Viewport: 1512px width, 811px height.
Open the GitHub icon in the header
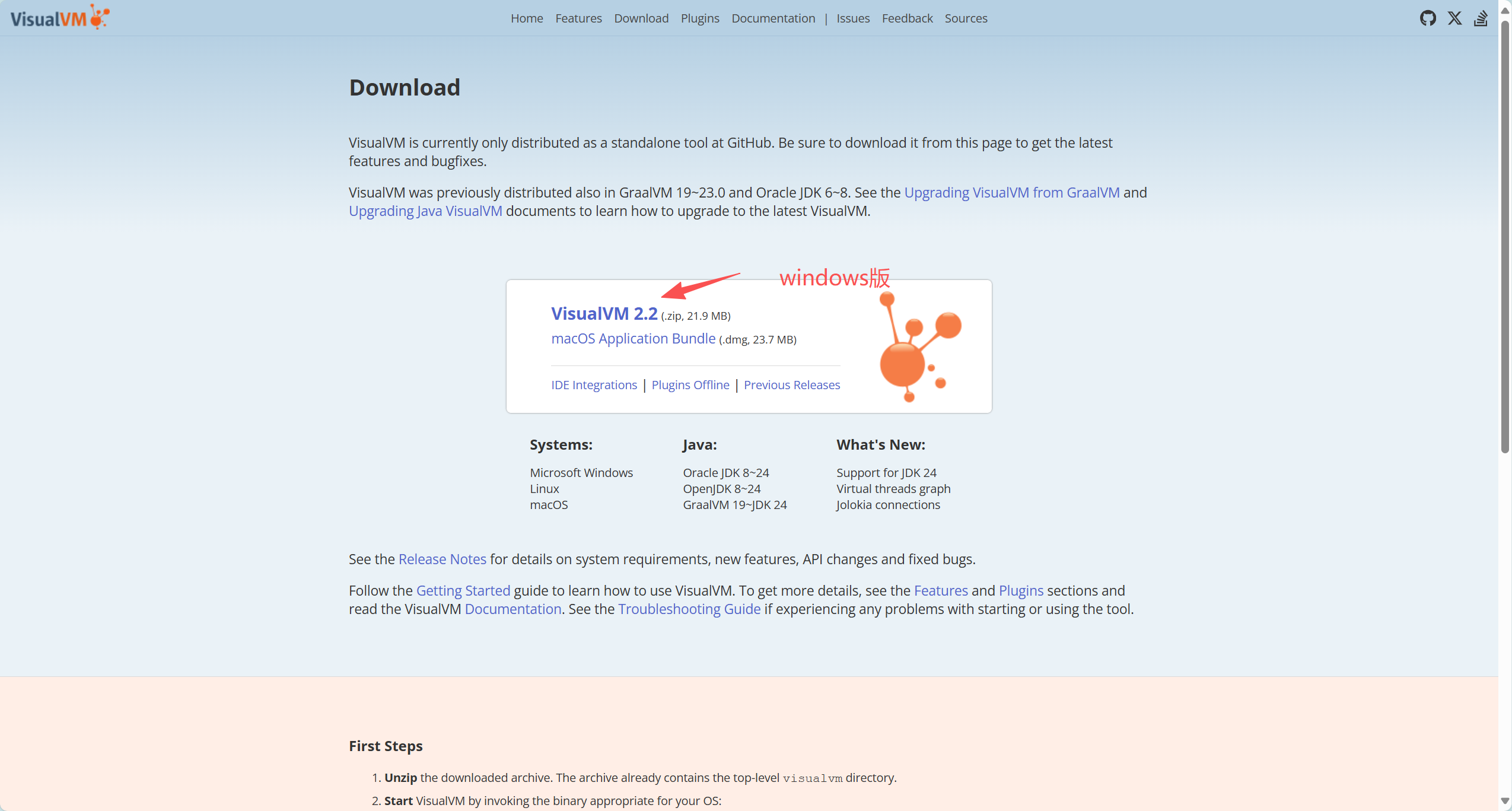coord(1428,18)
